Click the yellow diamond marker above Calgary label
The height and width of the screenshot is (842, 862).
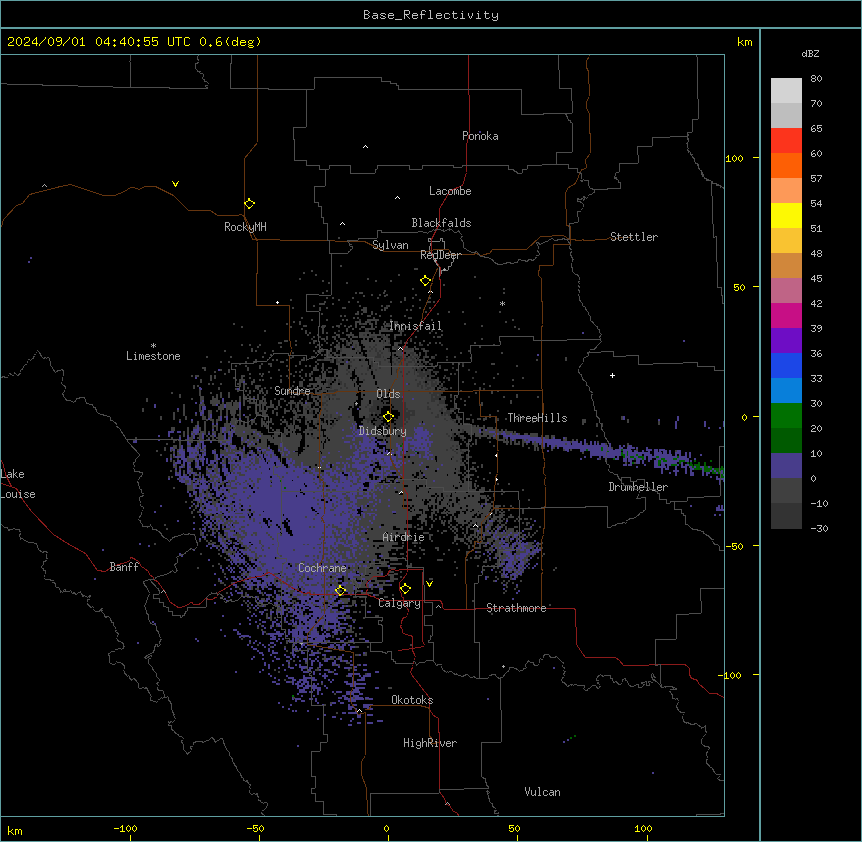[x=405, y=589]
